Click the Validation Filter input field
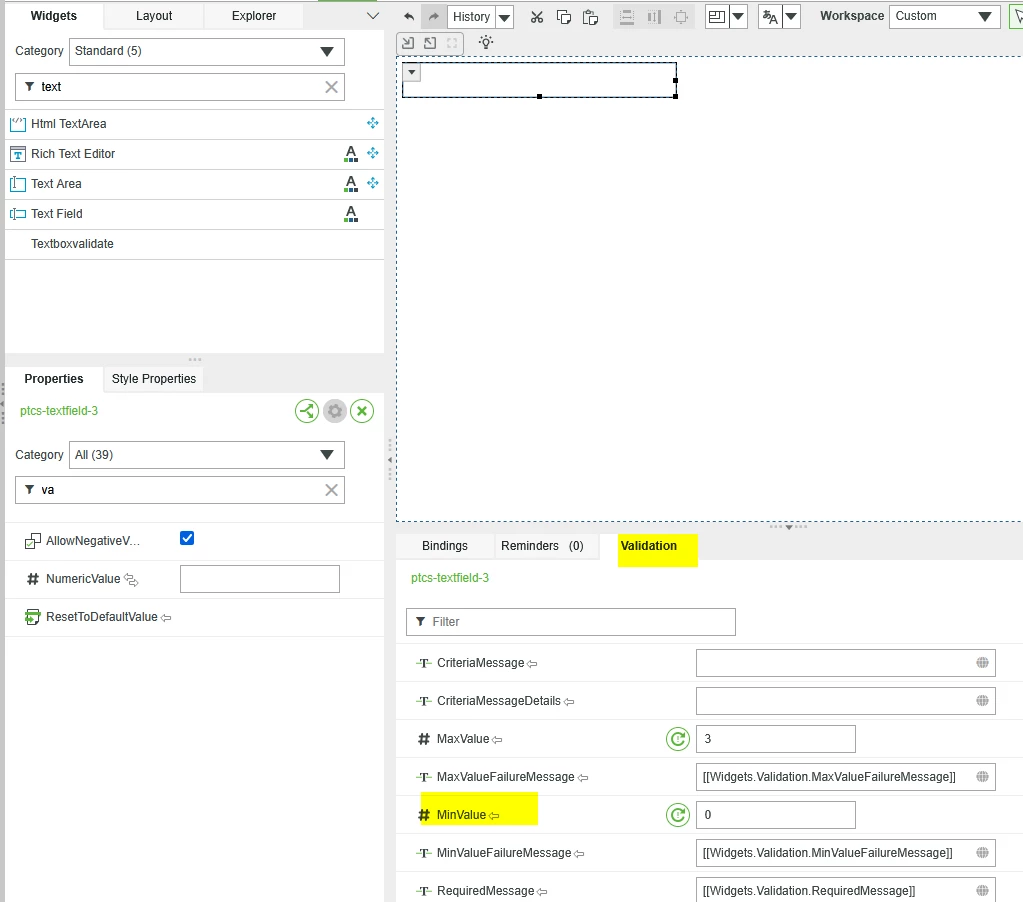This screenshot has width=1023, height=902. tap(571, 622)
